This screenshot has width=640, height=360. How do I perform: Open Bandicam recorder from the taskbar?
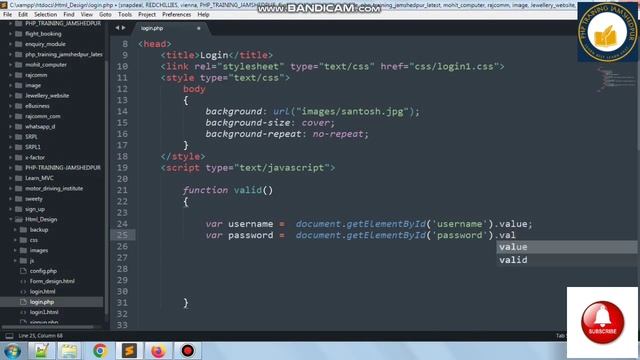(x=188, y=351)
